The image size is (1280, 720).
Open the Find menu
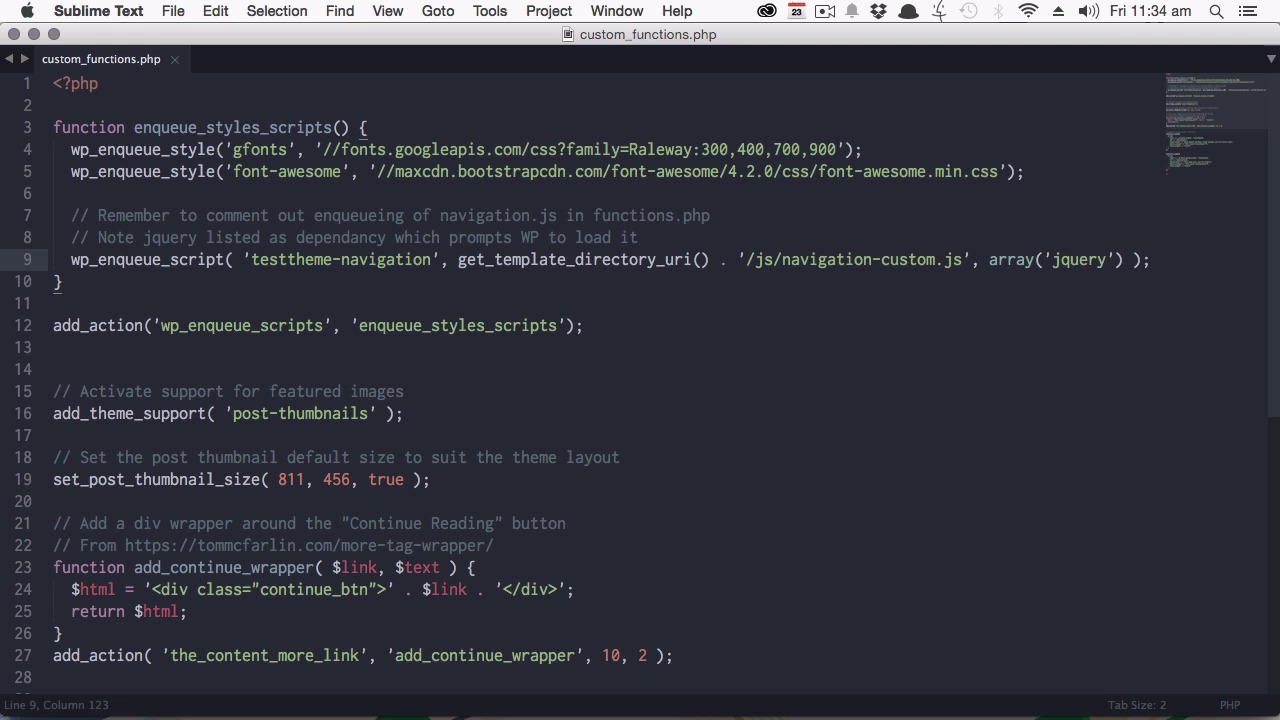(x=339, y=11)
